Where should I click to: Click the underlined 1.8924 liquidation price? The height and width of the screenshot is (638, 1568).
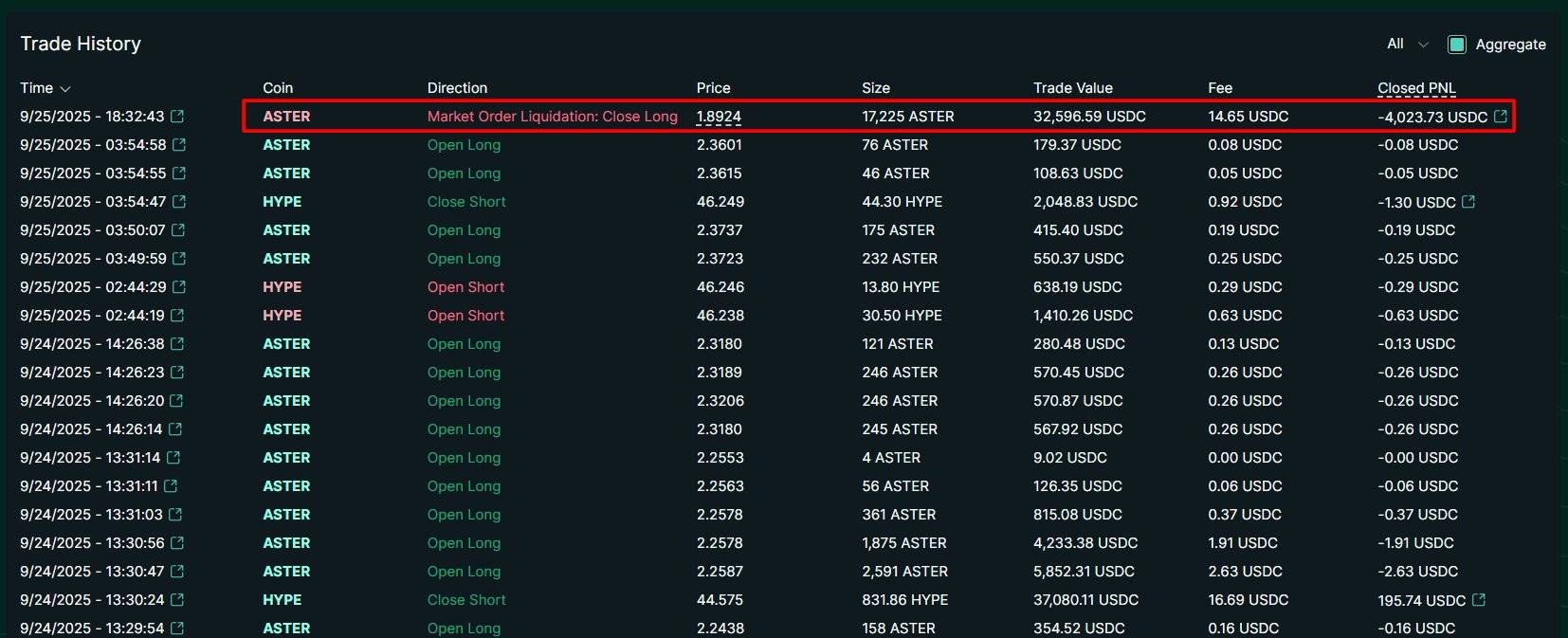[719, 117]
